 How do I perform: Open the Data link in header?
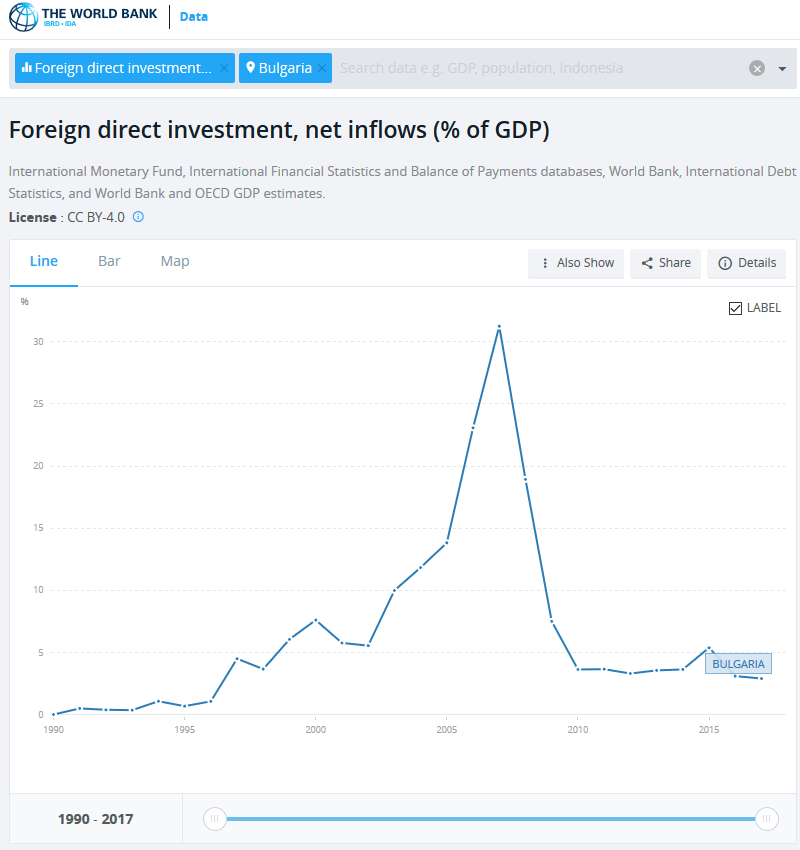coord(194,17)
